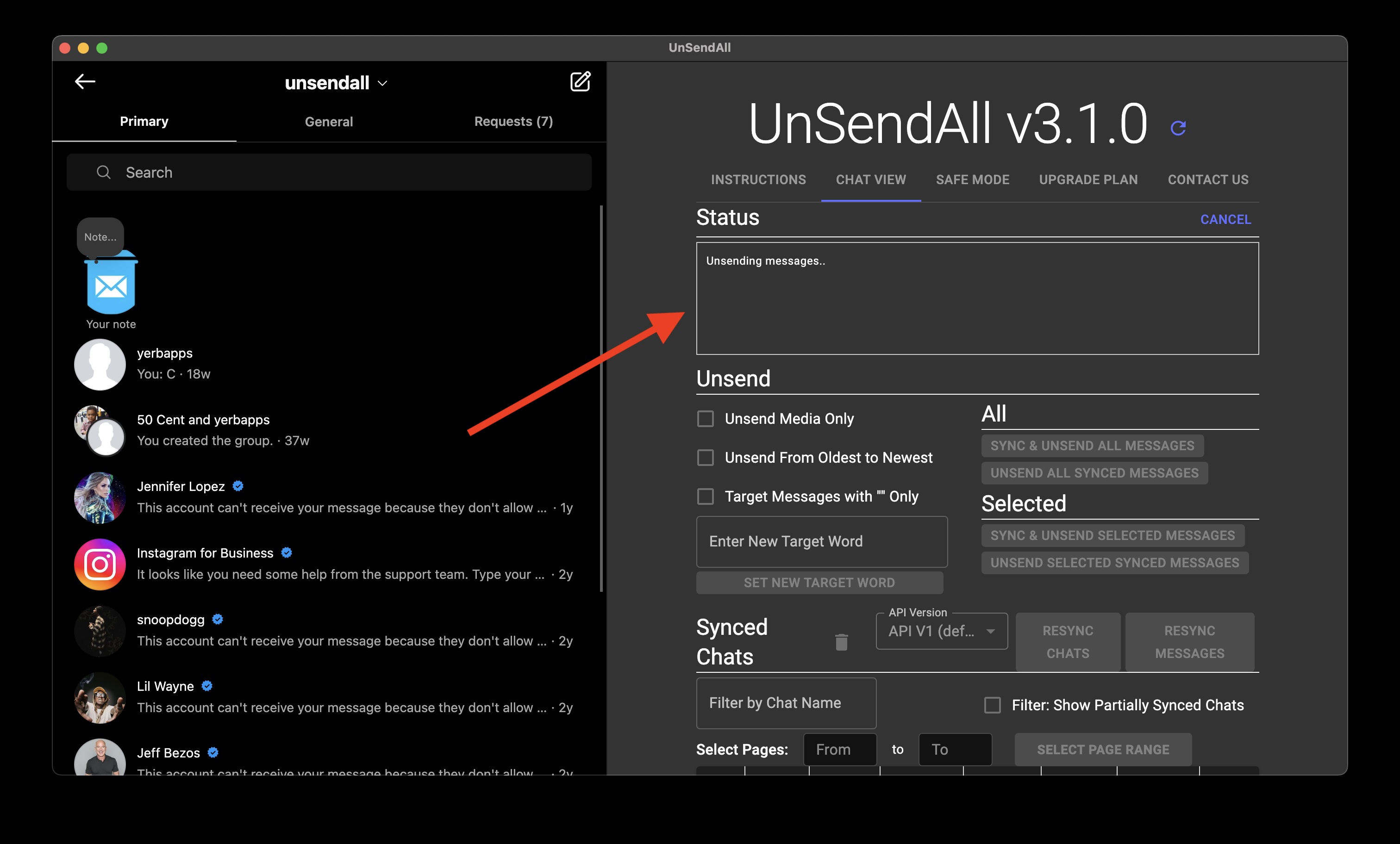Click the Note... bubble above avatar
1400x844 pixels.
(x=100, y=237)
